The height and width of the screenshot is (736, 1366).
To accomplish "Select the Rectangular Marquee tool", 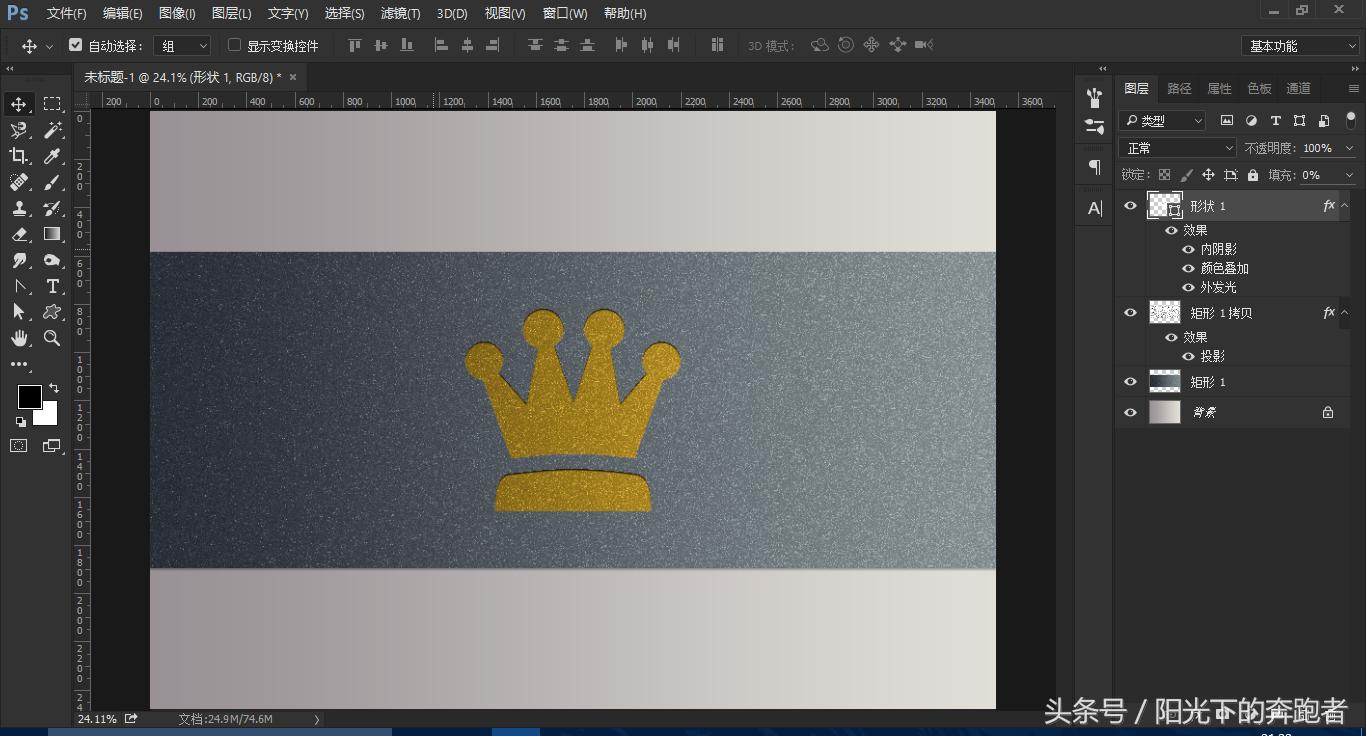I will point(52,104).
